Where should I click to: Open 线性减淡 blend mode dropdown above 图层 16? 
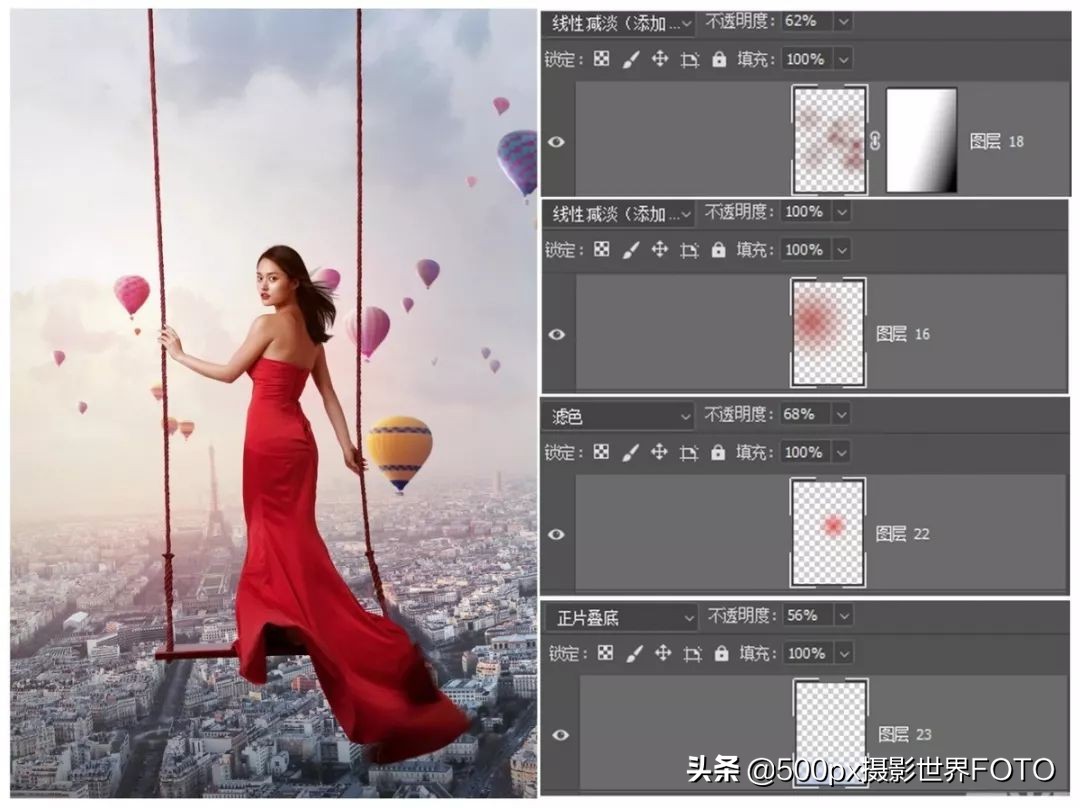coord(620,214)
